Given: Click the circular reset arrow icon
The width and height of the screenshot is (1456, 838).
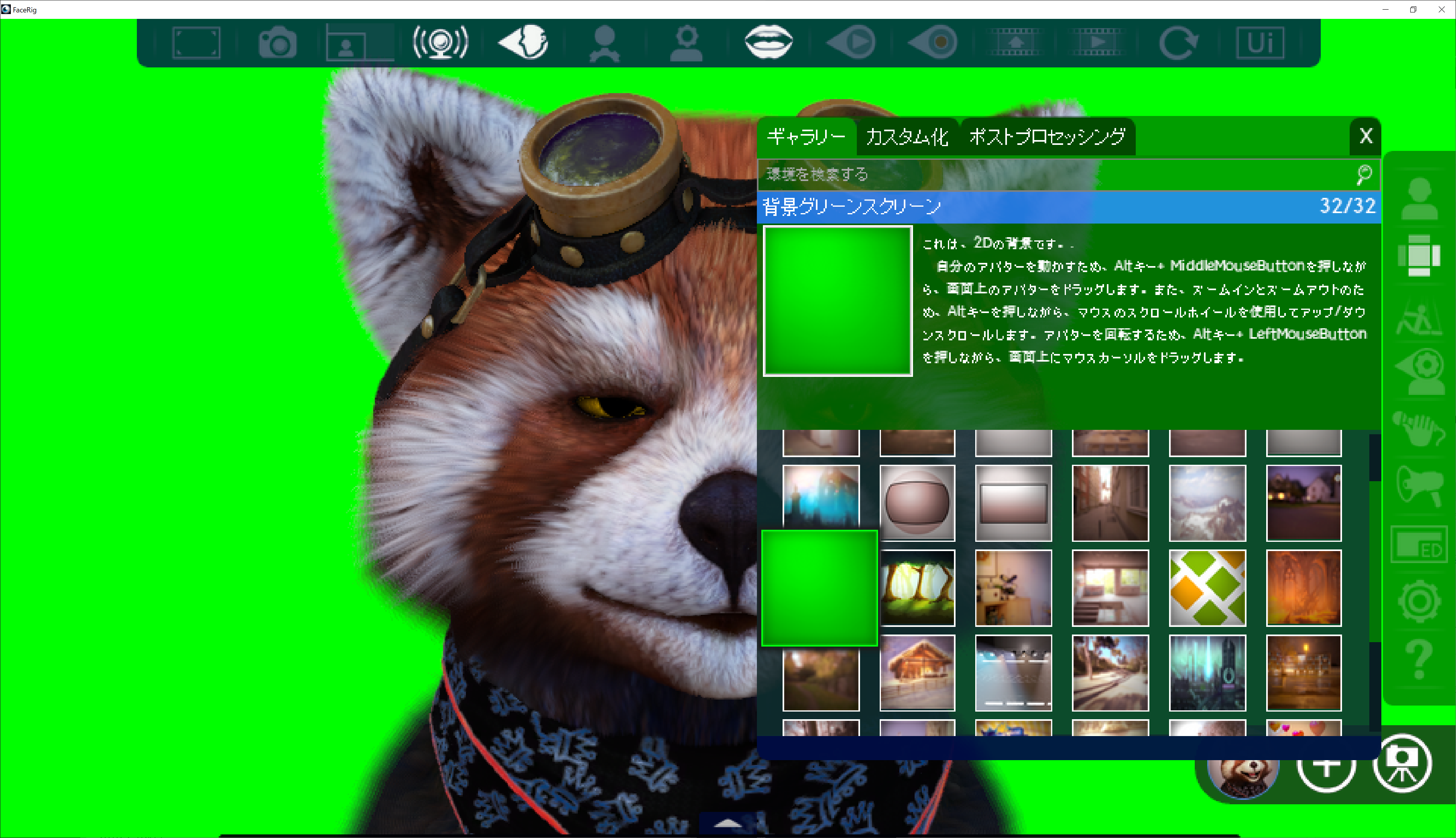Looking at the screenshot, I should 1179,43.
